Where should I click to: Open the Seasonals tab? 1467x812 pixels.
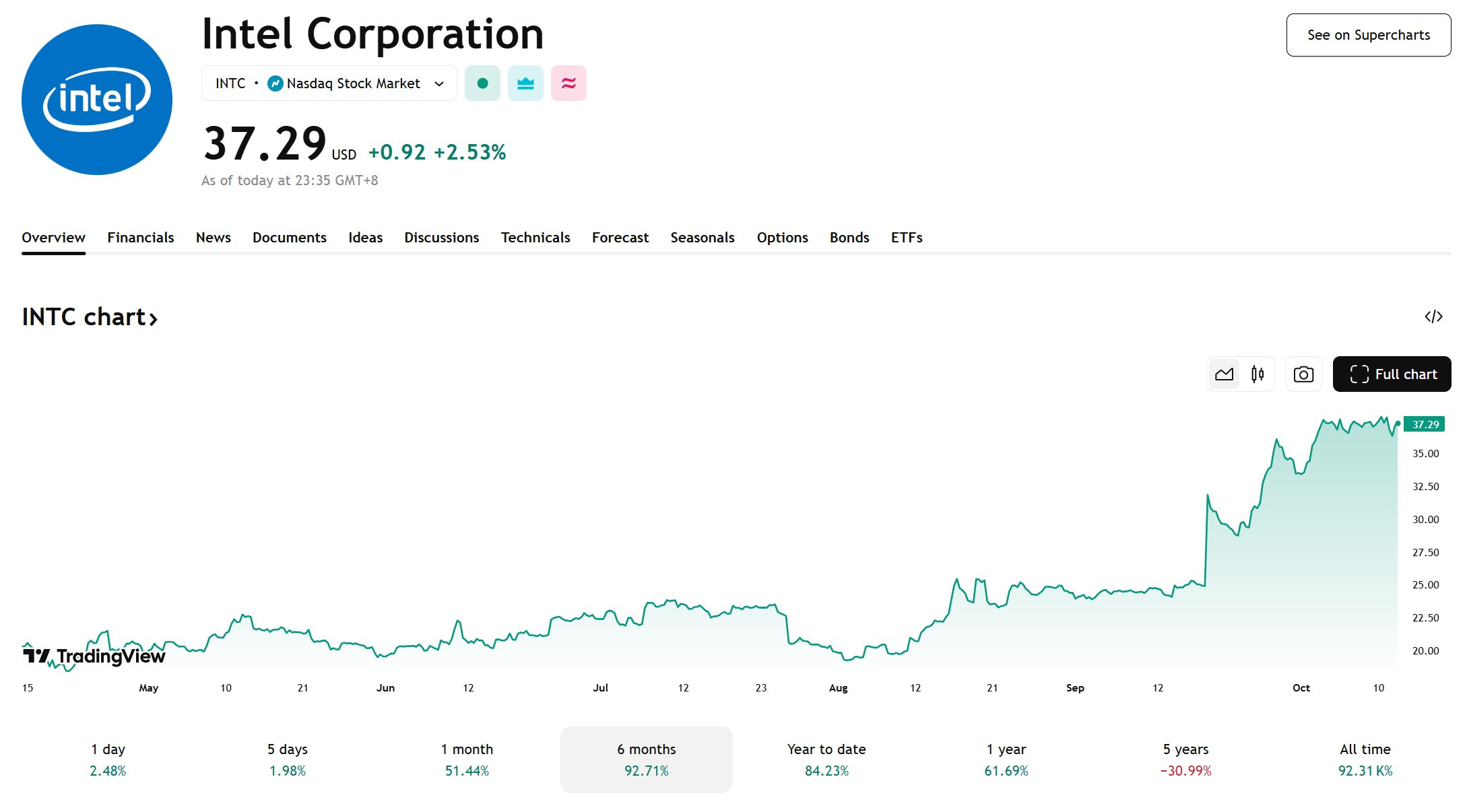703,238
